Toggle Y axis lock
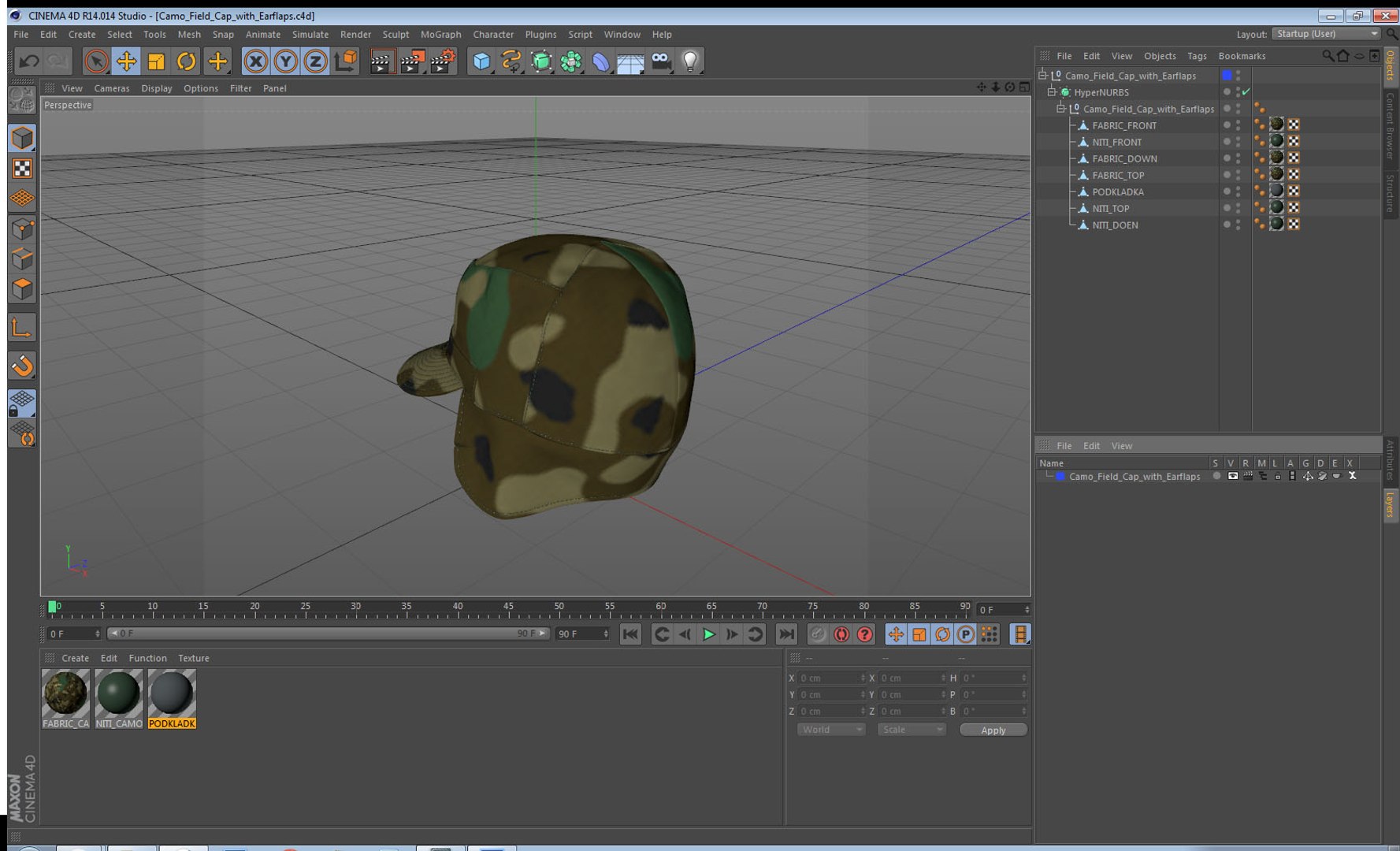The image size is (1400, 851). [285, 61]
